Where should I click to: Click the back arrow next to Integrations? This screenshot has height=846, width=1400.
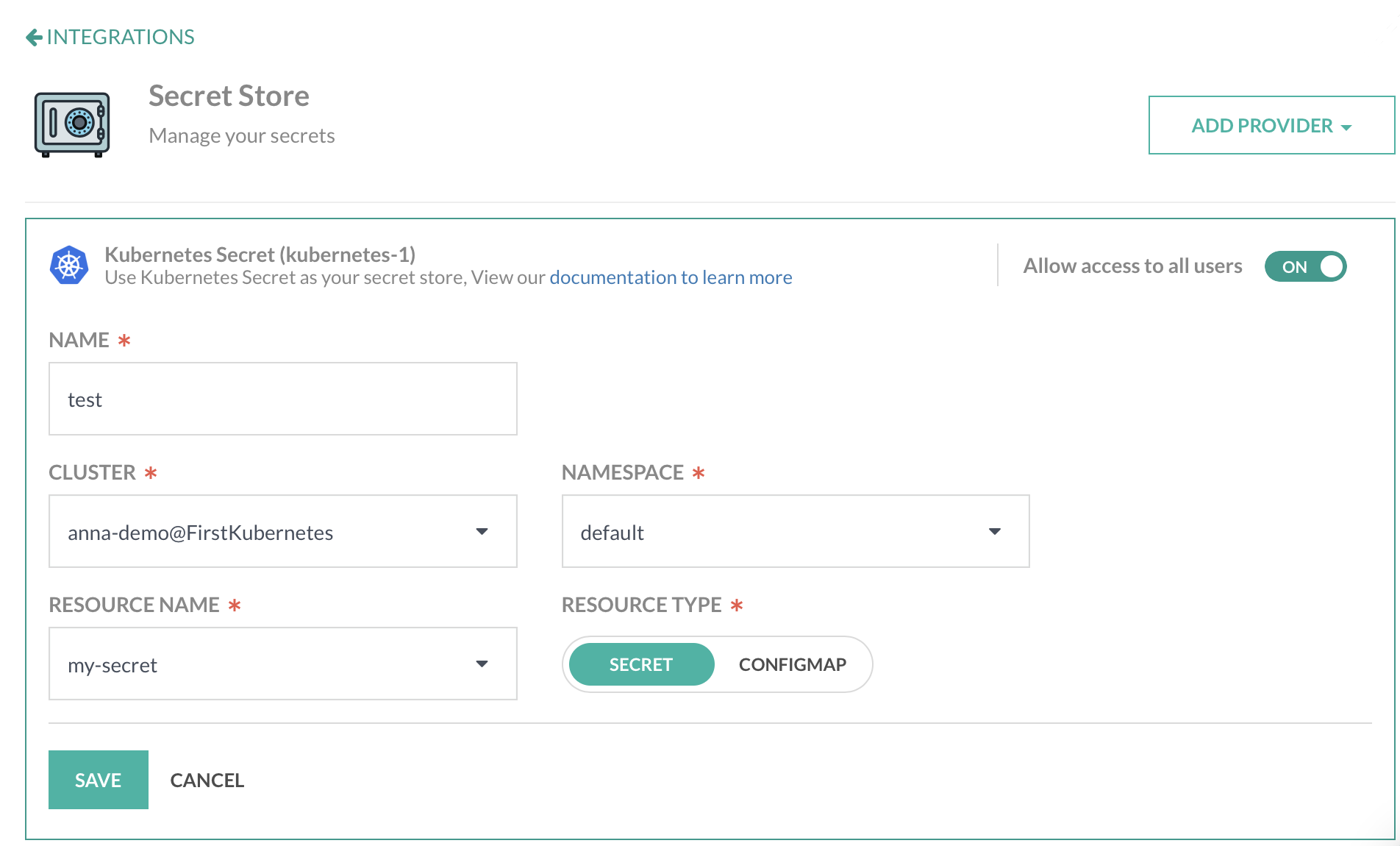[x=33, y=38]
